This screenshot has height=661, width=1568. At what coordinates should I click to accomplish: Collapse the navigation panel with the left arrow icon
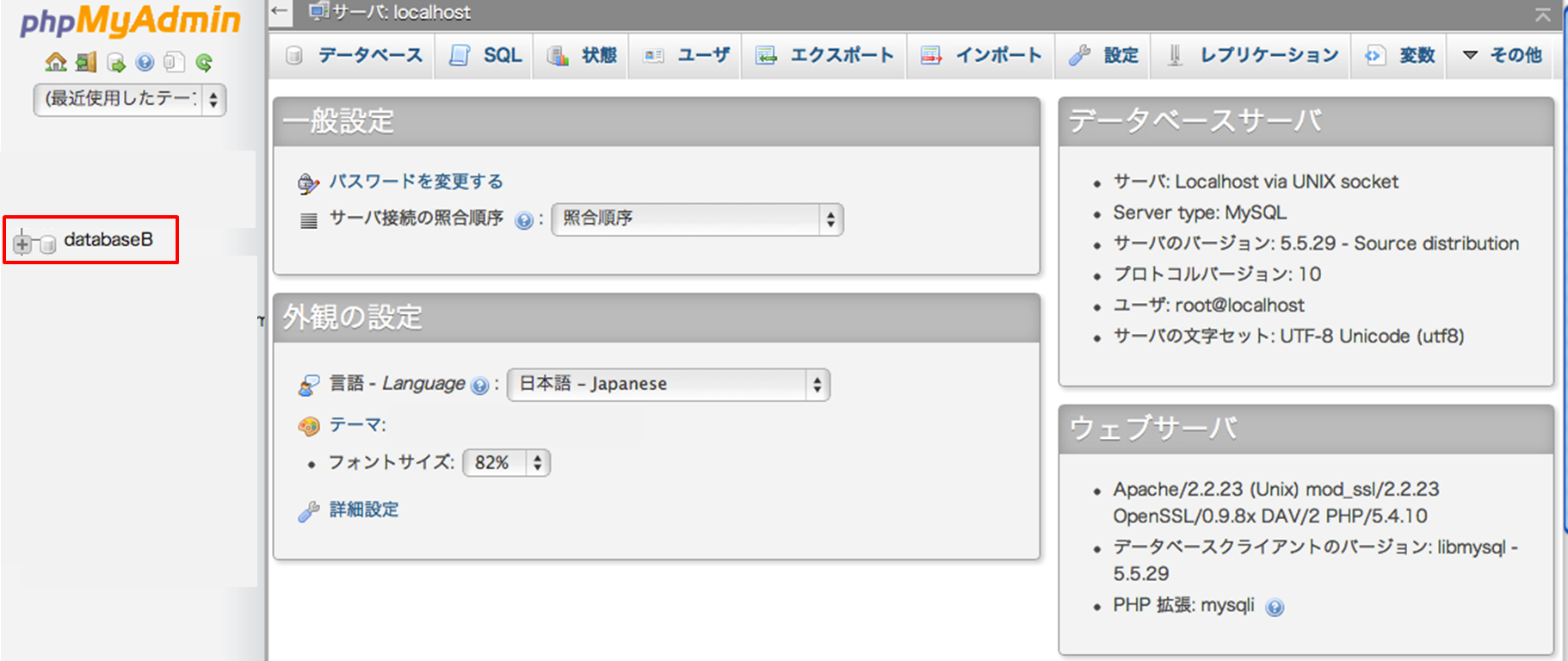[x=279, y=11]
